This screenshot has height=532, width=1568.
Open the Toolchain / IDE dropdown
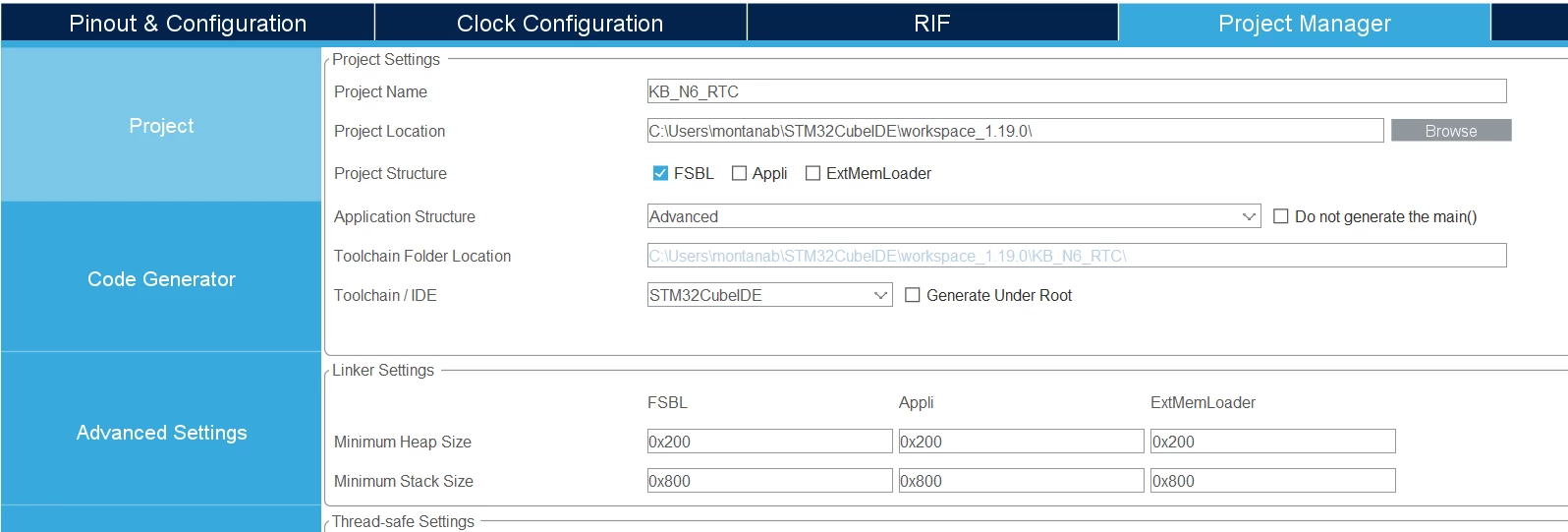tap(769, 295)
